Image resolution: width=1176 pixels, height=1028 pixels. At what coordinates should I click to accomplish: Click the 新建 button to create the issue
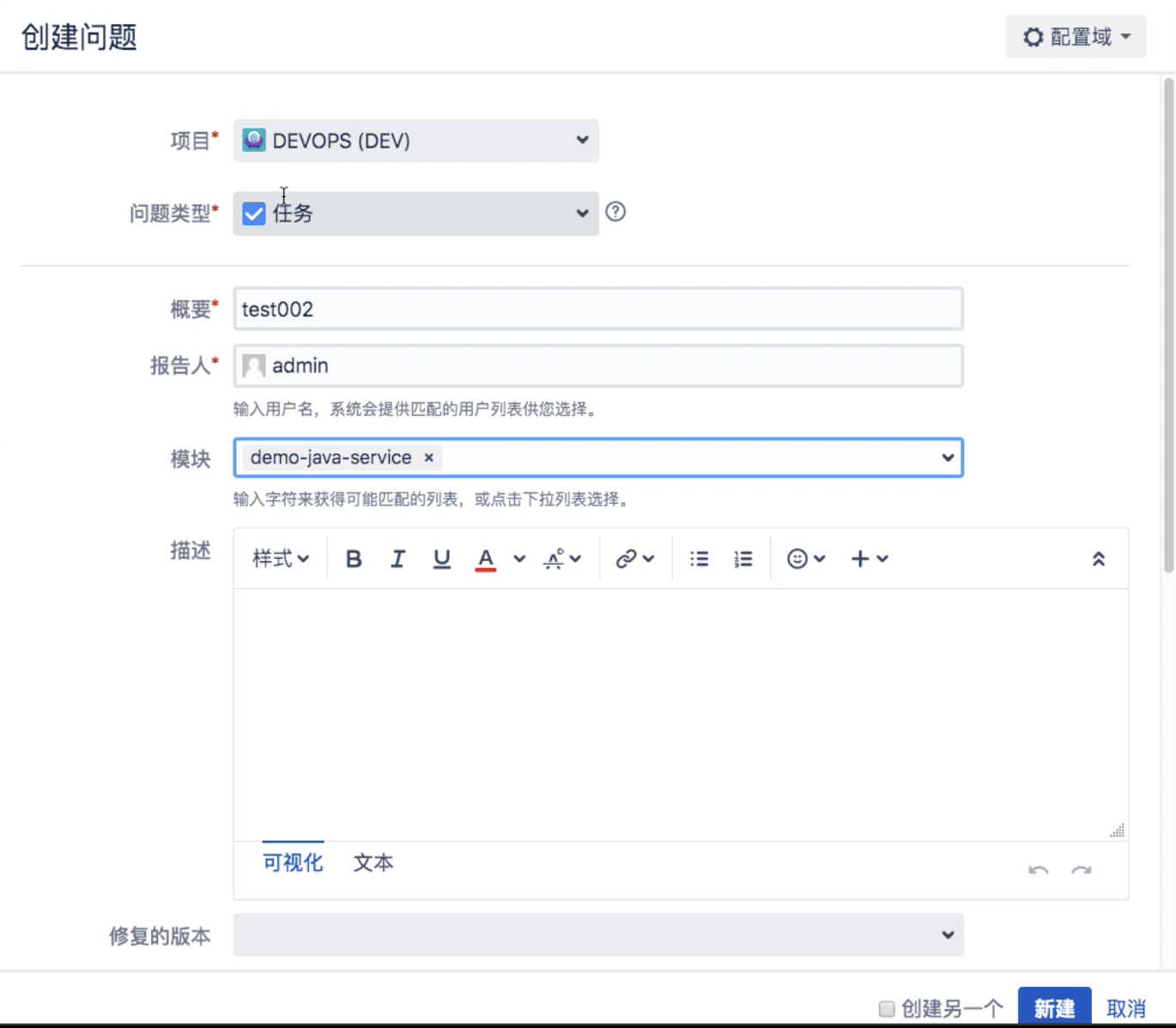(x=1053, y=1008)
